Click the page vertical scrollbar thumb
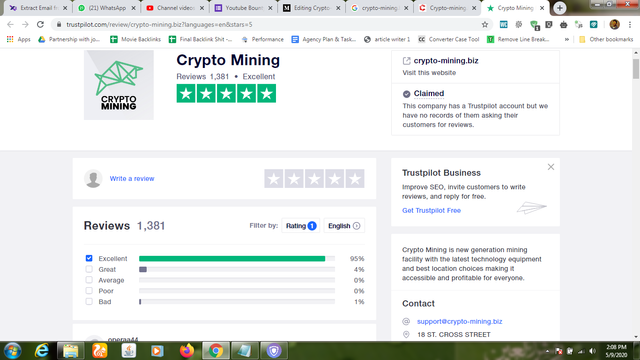This screenshot has width=640, height=360. (636, 69)
